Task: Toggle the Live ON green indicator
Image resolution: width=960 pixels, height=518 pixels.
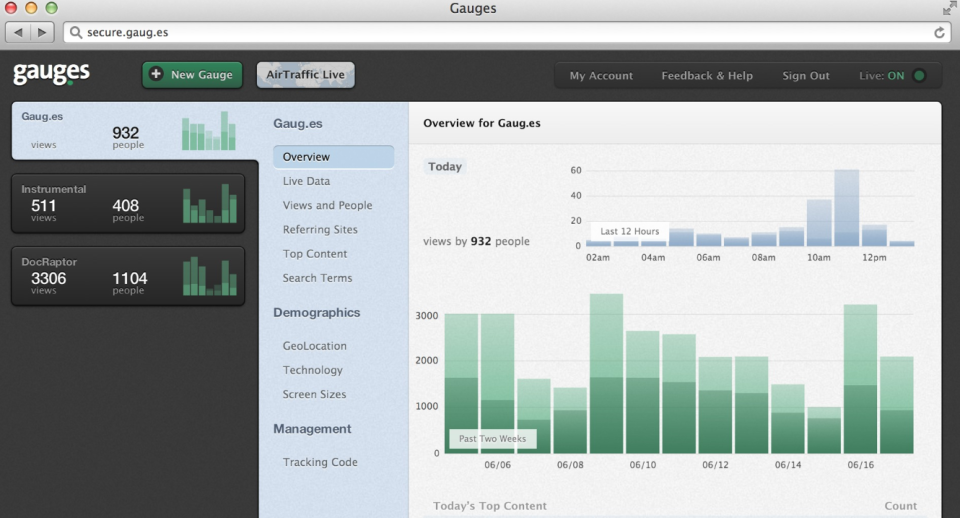Action: point(919,76)
